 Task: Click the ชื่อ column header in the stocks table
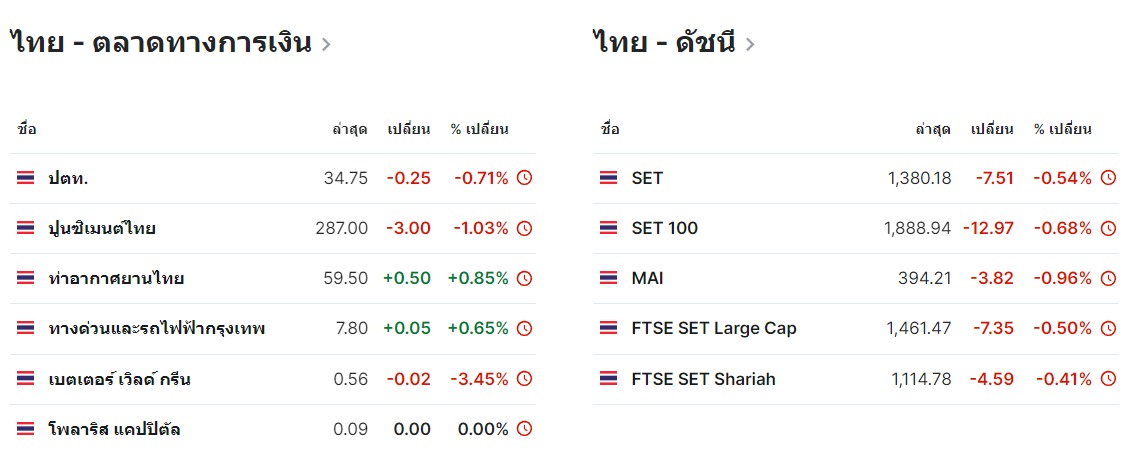pyautogui.click(x=27, y=129)
